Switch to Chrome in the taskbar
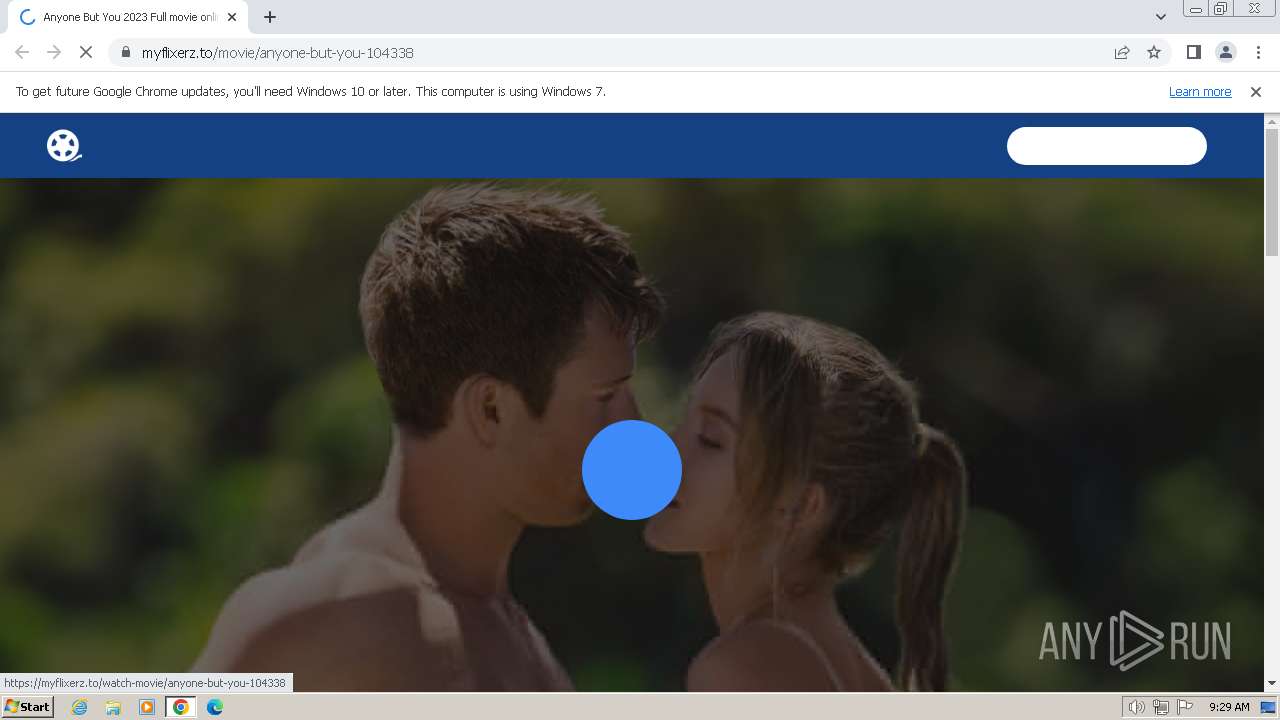The height and width of the screenshot is (720, 1280). pyautogui.click(x=181, y=707)
